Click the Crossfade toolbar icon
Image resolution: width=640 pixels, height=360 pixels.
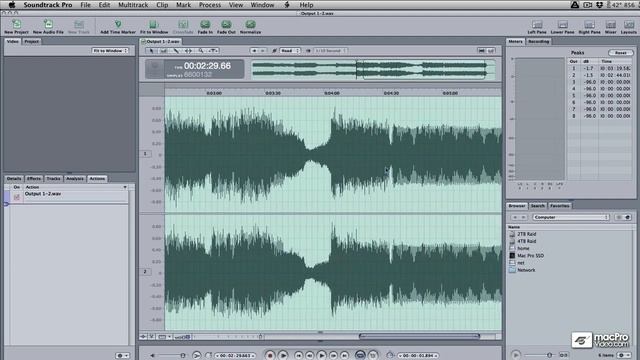(x=183, y=24)
